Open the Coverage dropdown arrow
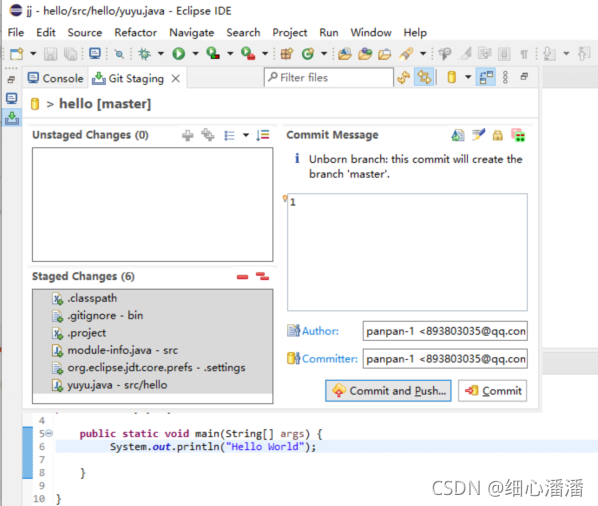This screenshot has height=506, width=598. [x=230, y=54]
